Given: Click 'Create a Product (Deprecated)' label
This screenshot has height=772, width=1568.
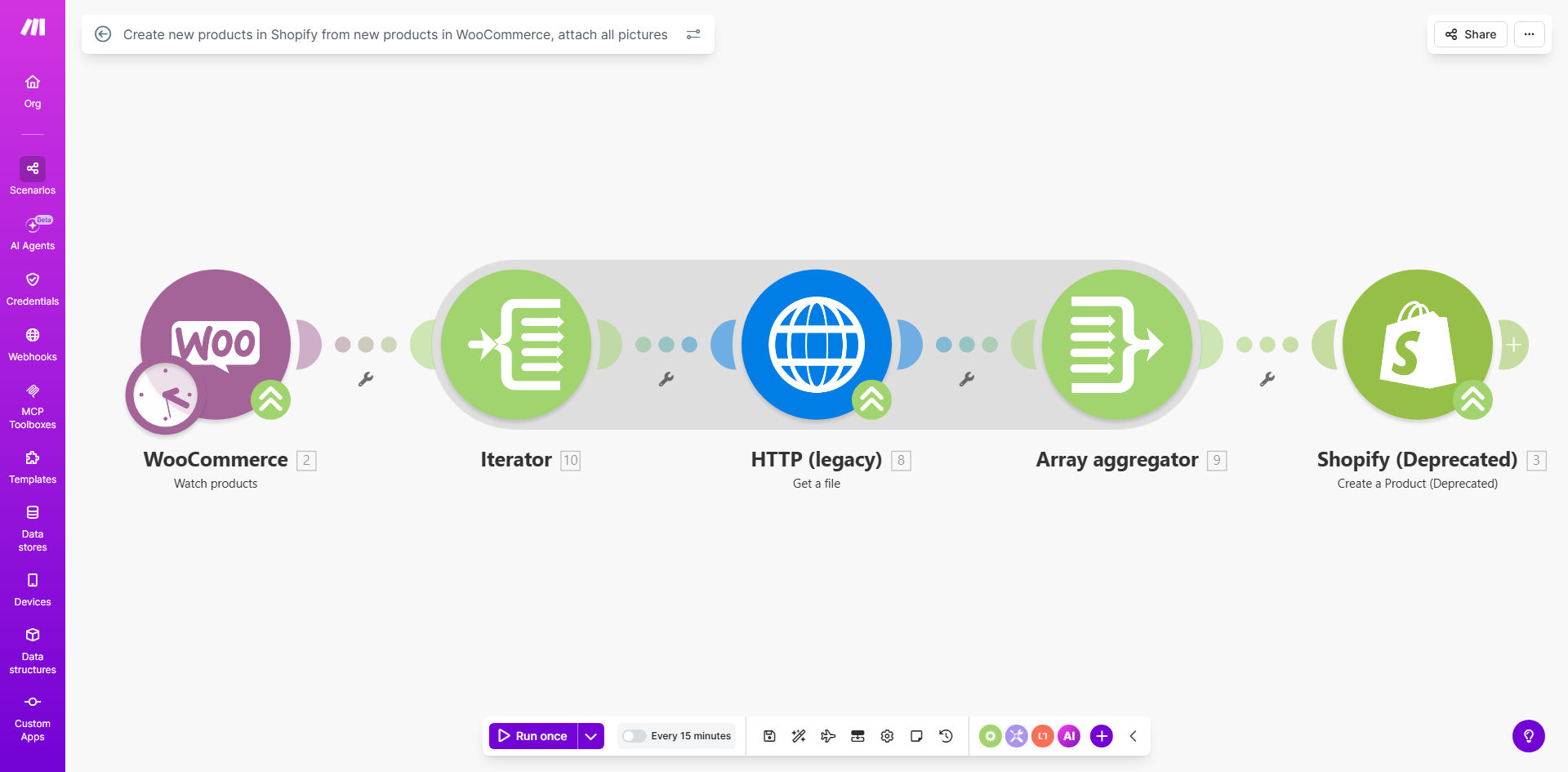Looking at the screenshot, I should pos(1418,484).
